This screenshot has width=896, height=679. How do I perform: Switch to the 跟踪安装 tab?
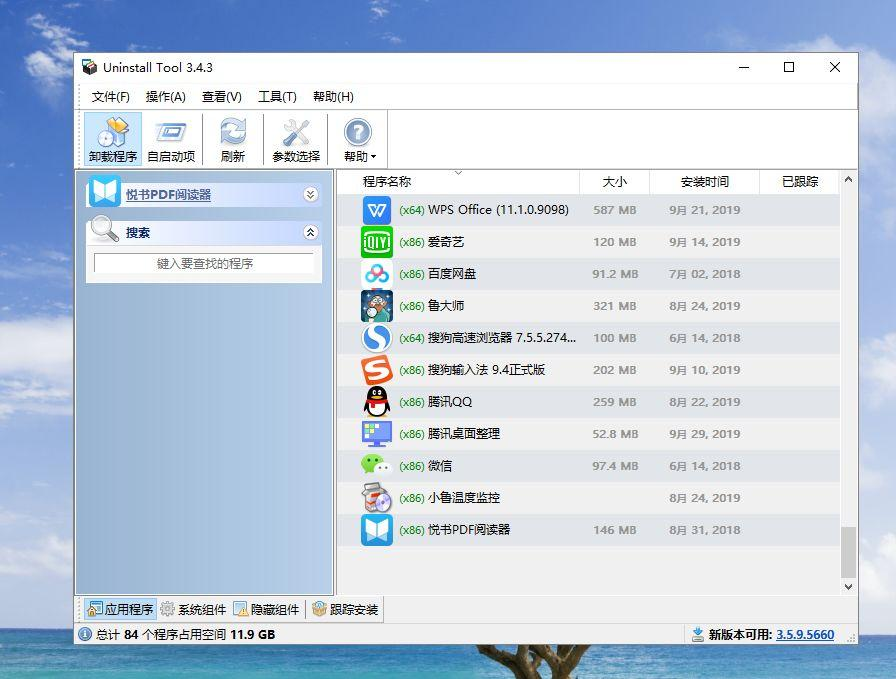click(345, 609)
